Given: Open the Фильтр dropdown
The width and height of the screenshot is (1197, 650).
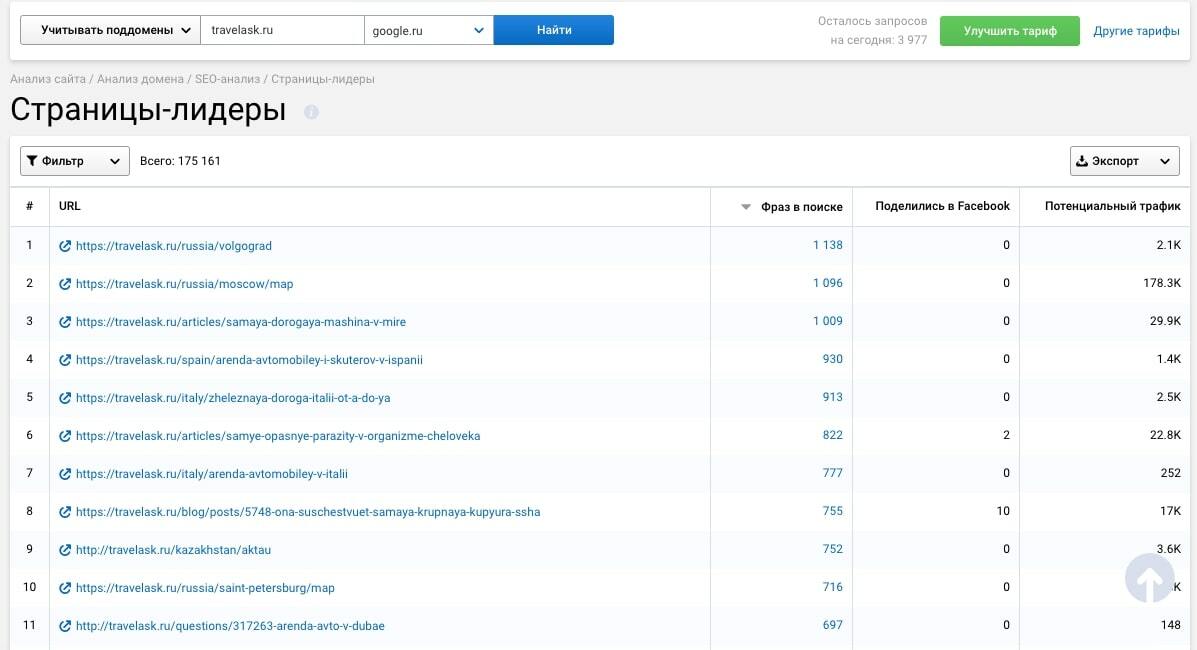Looking at the screenshot, I should tap(75, 161).
